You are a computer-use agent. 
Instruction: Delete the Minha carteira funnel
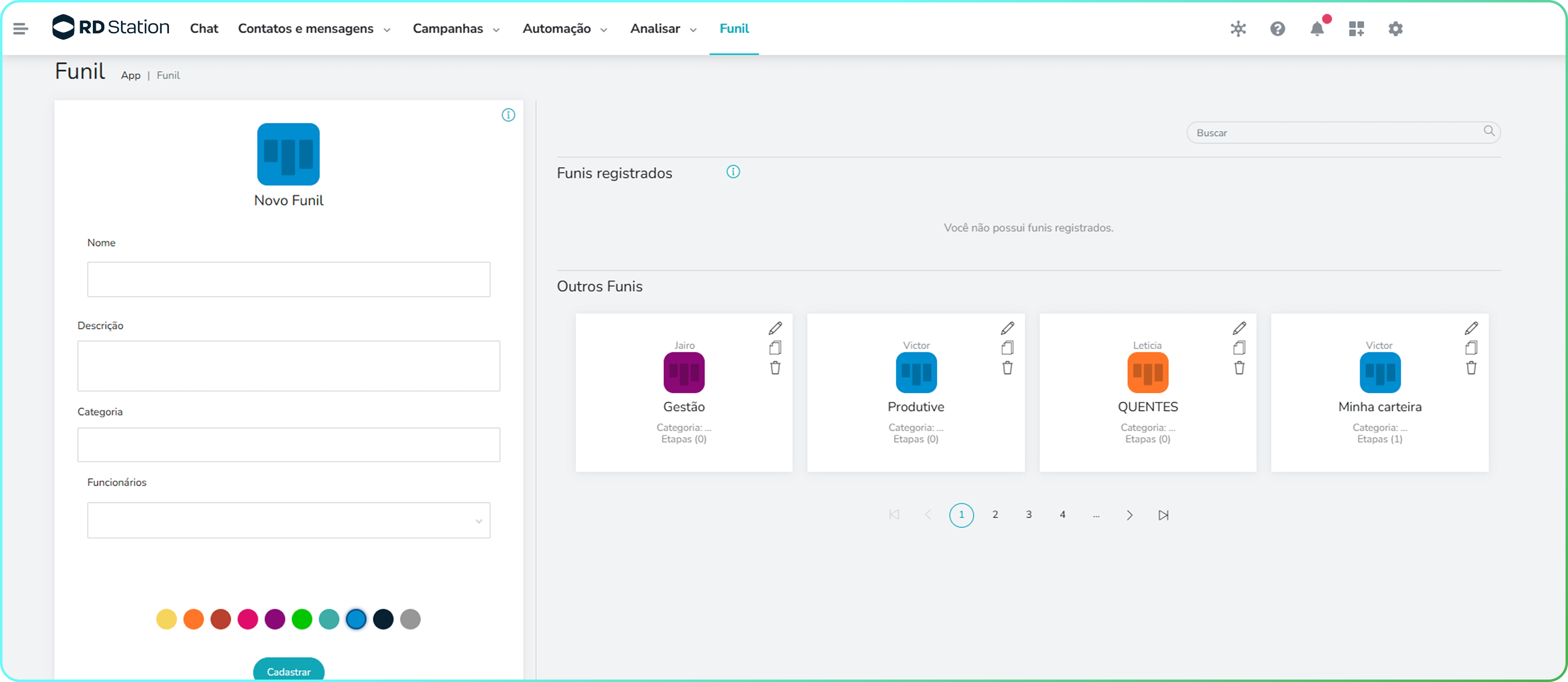[1471, 368]
